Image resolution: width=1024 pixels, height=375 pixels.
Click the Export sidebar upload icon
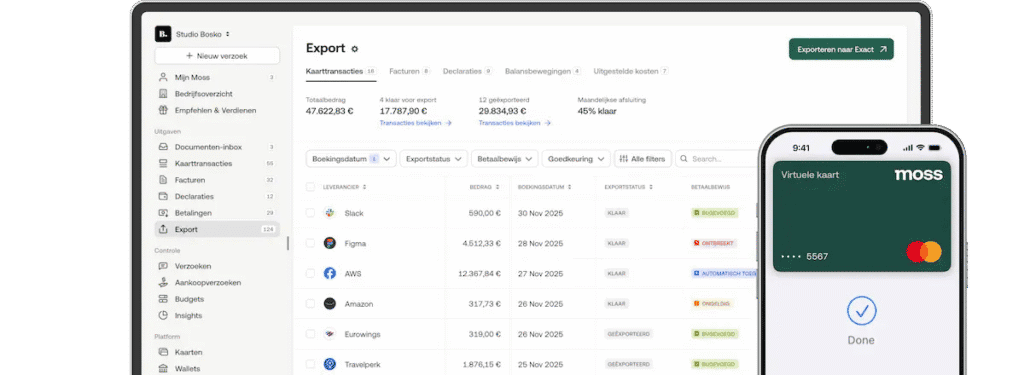click(x=163, y=229)
